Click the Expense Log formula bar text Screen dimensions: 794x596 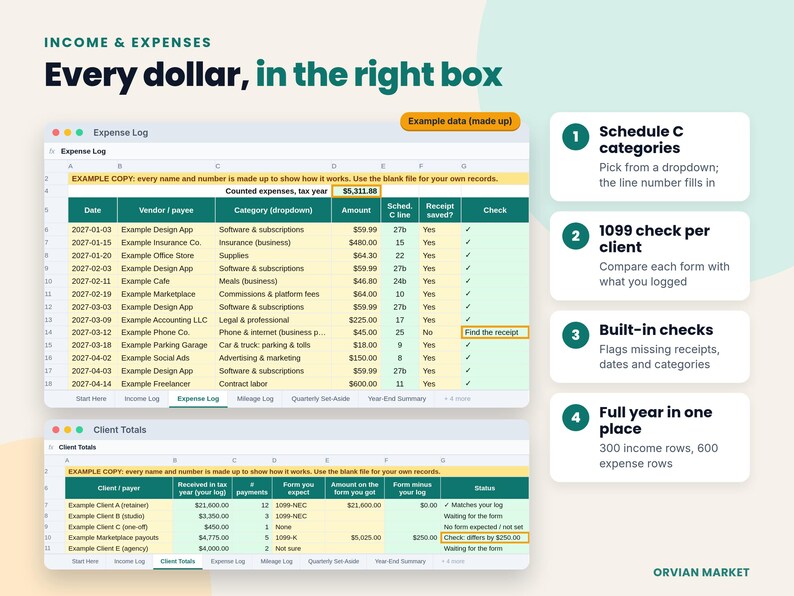point(84,151)
